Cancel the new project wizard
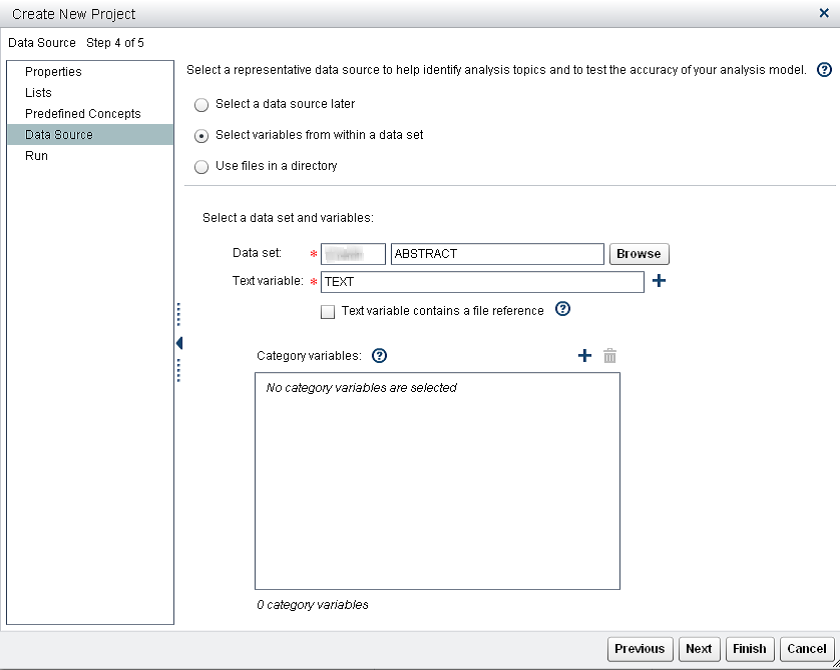The height and width of the screenshot is (670, 840). click(x=807, y=649)
